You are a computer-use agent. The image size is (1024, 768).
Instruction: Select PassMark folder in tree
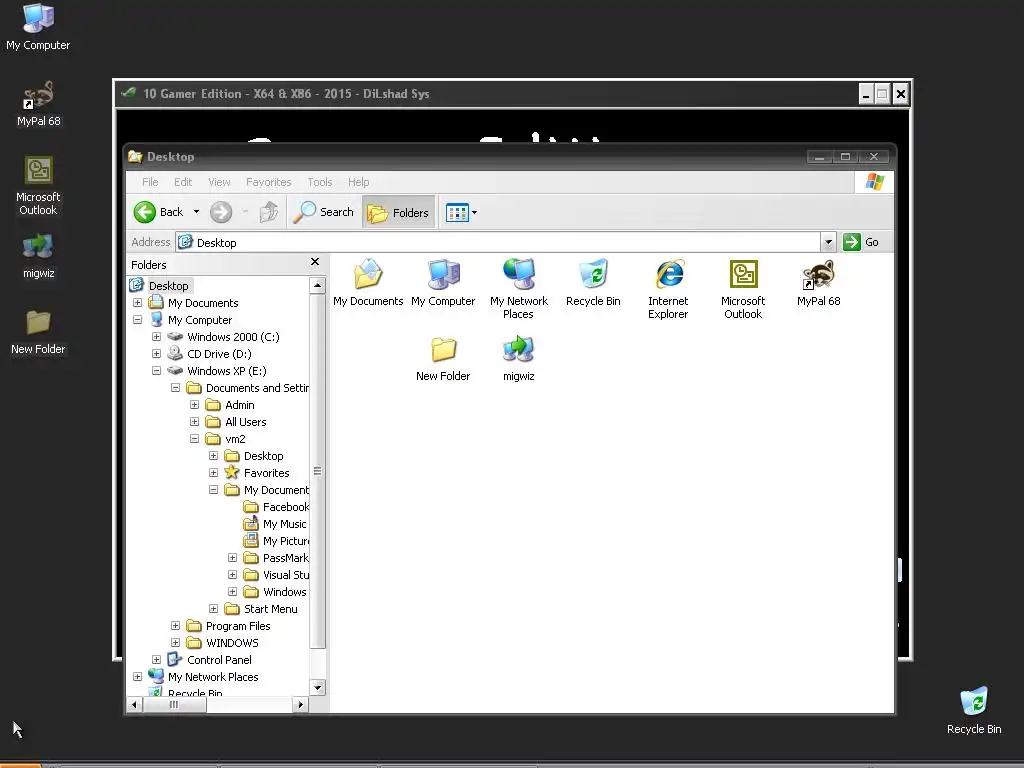(x=285, y=558)
